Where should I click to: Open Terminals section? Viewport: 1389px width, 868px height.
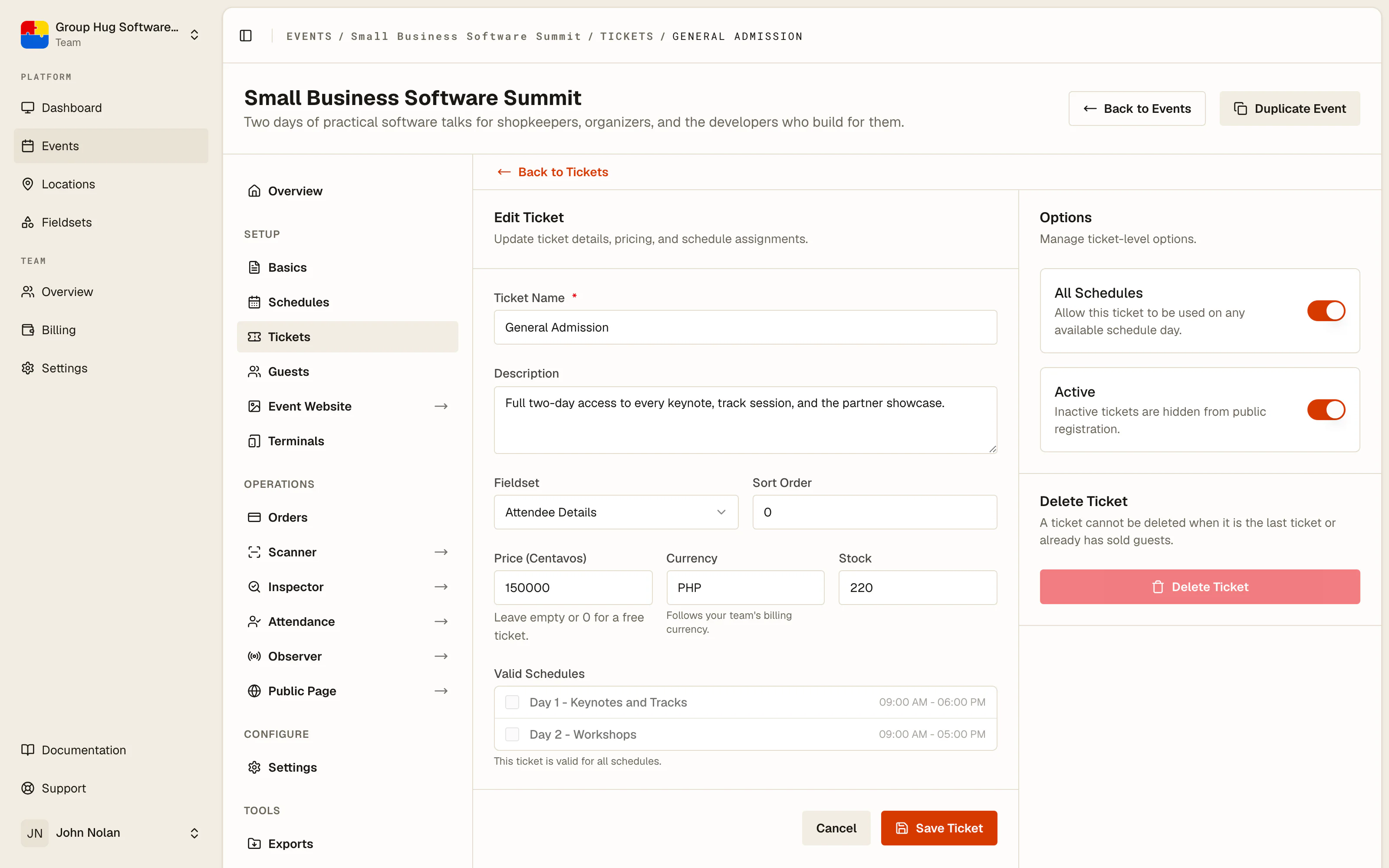click(347, 441)
